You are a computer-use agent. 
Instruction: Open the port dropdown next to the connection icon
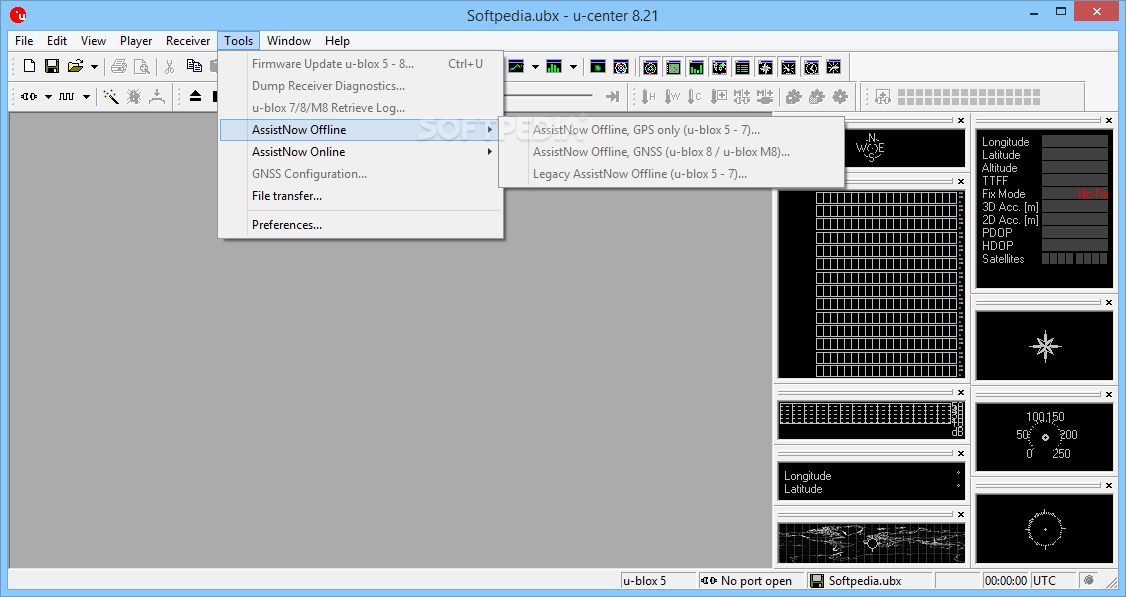[x=48, y=96]
